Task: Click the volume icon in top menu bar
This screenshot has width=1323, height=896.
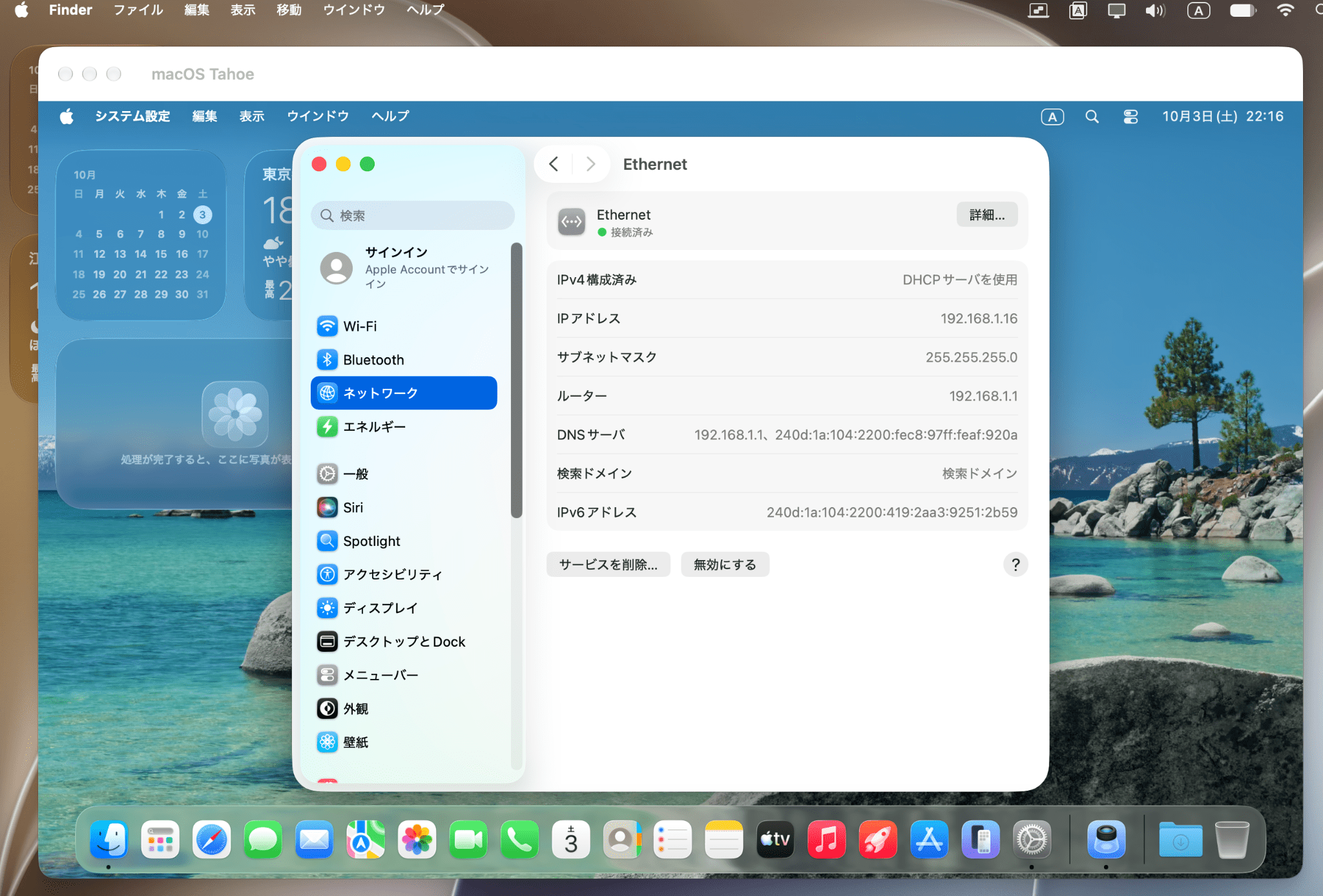Action: (x=1155, y=10)
